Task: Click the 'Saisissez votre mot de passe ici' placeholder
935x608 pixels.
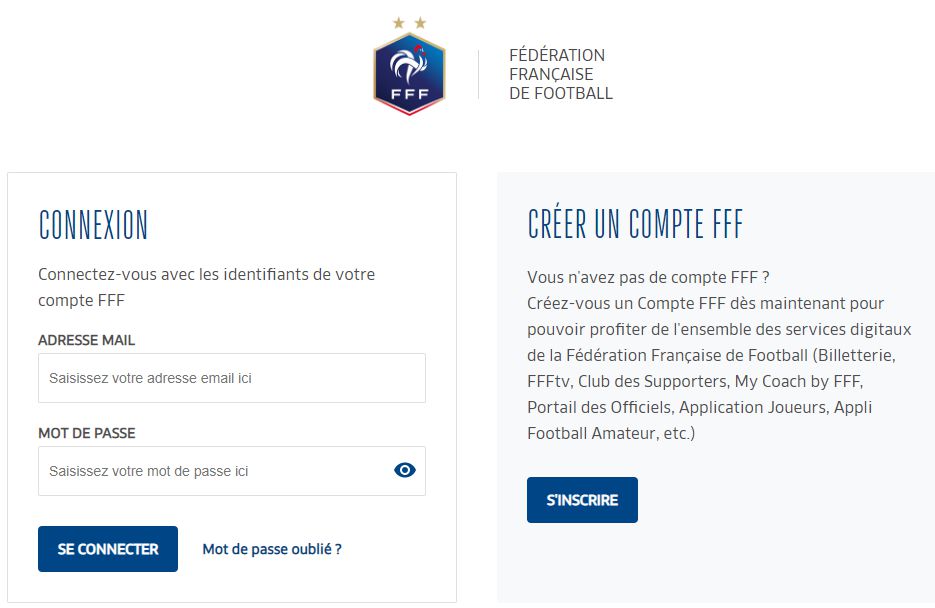Action: coord(148,471)
